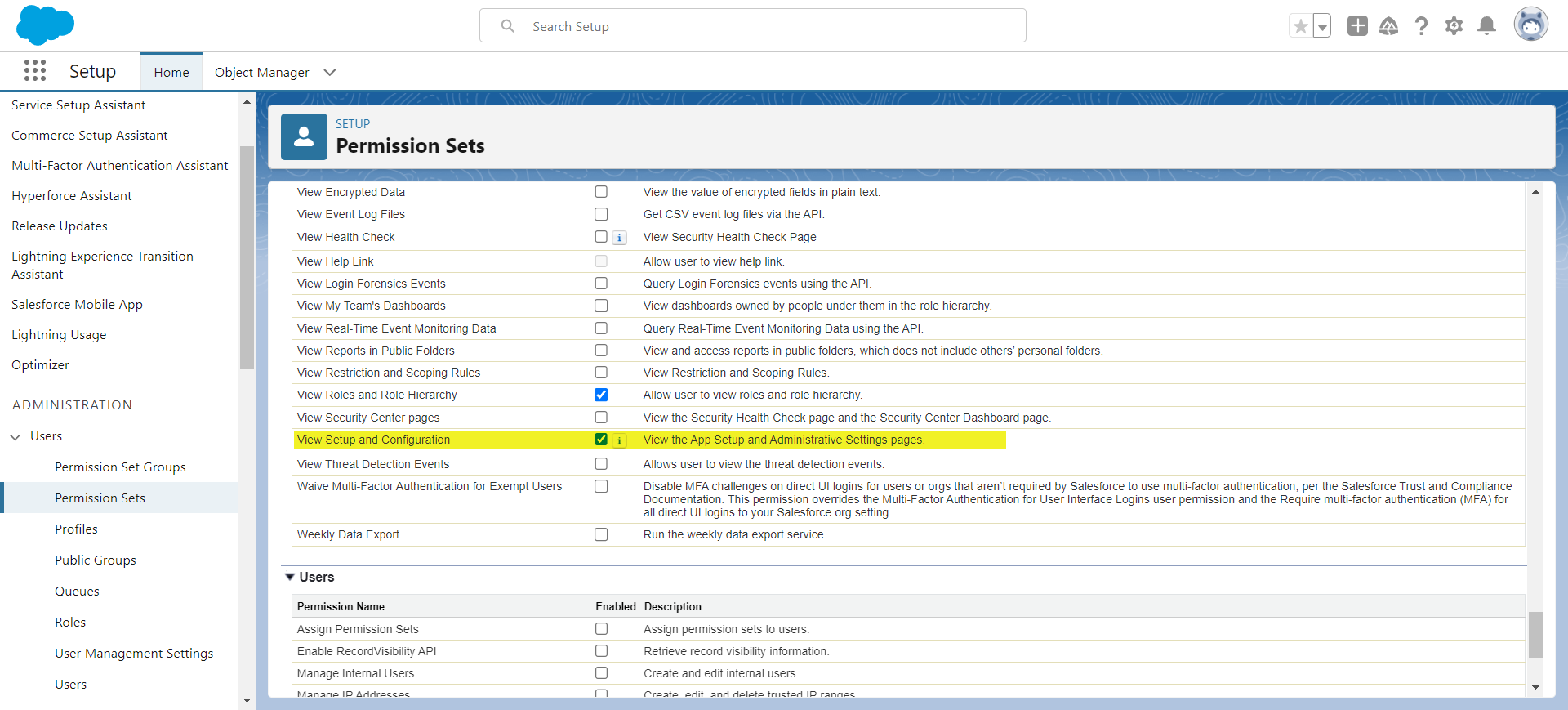Open the favorites list dropdown arrow
Screen dimensions: 1568x710
click(x=1322, y=27)
